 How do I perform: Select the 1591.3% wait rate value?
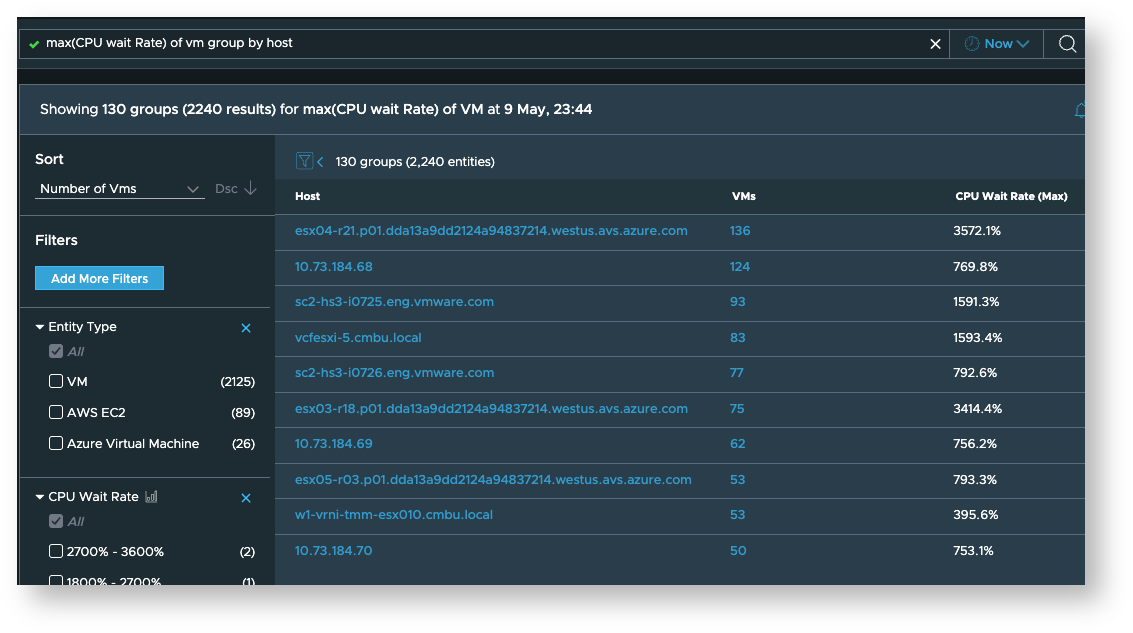[x=976, y=302]
